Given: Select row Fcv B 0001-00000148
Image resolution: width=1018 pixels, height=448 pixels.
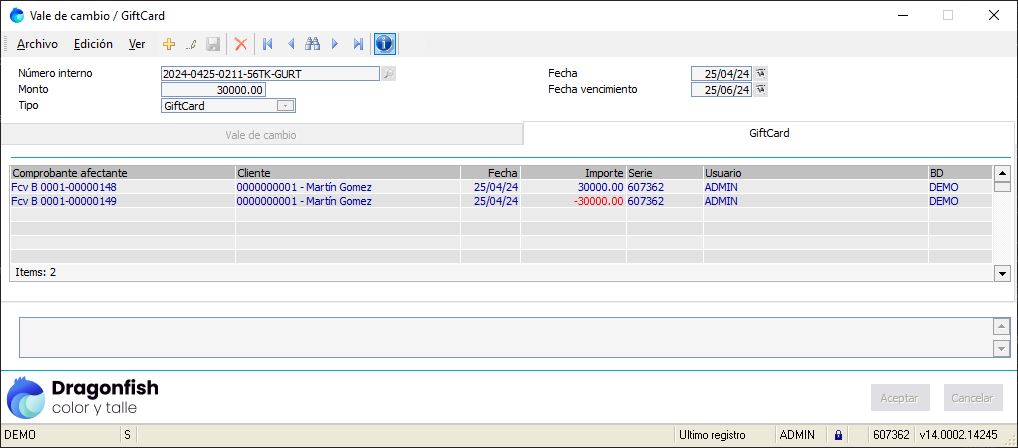Looking at the screenshot, I should point(501,187).
